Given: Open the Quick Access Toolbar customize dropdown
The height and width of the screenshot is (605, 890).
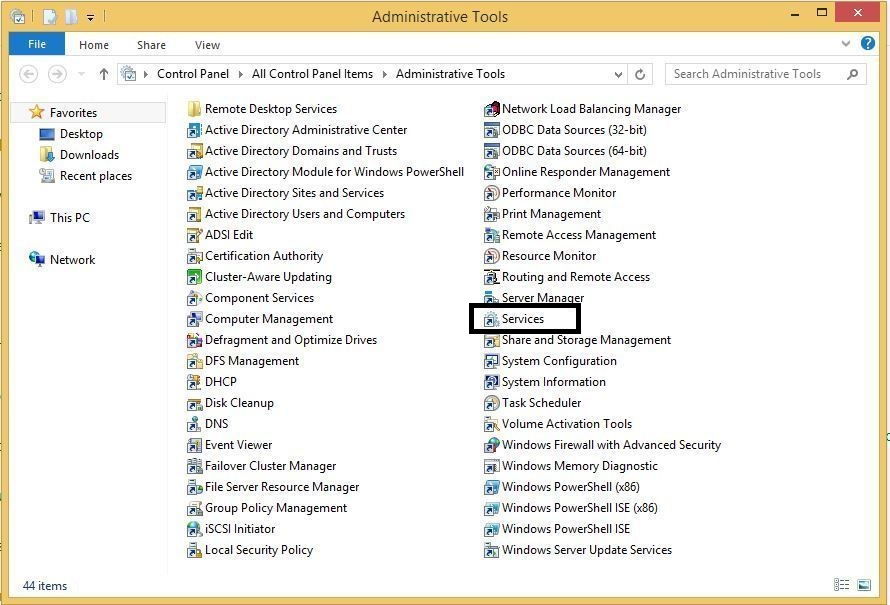Looking at the screenshot, I should (x=90, y=17).
